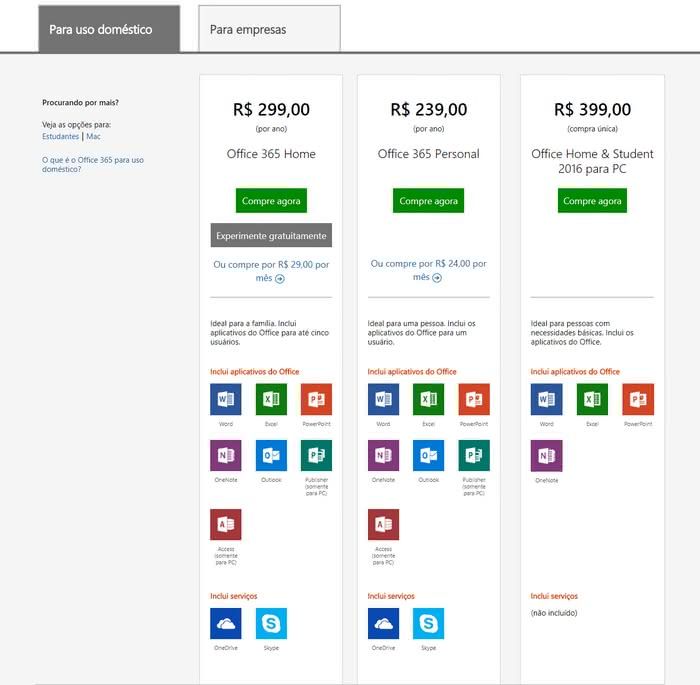The height and width of the screenshot is (685, 700).
Task: Click the Access icon in Office 365 Home
Action: point(226,525)
